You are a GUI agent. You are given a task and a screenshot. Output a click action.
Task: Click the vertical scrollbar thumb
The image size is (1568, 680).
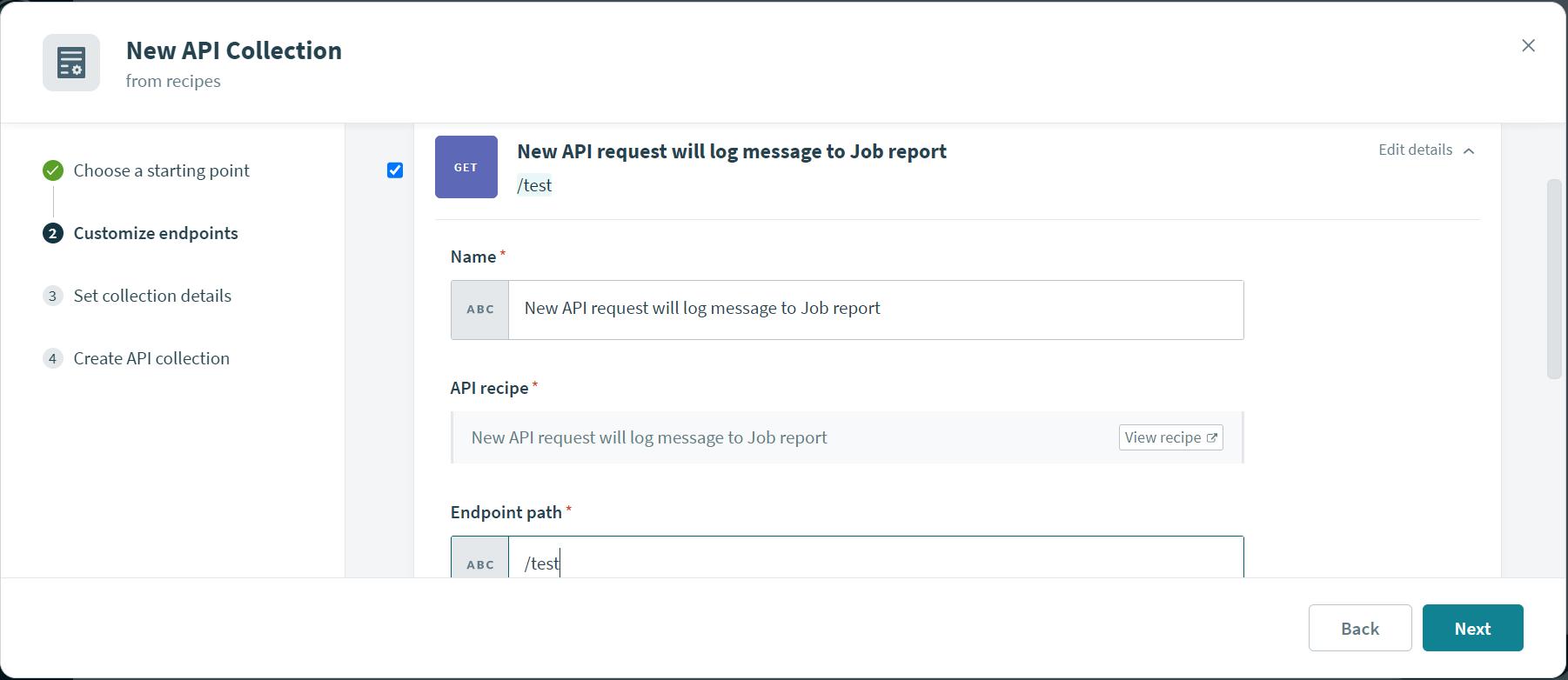[x=1554, y=278]
